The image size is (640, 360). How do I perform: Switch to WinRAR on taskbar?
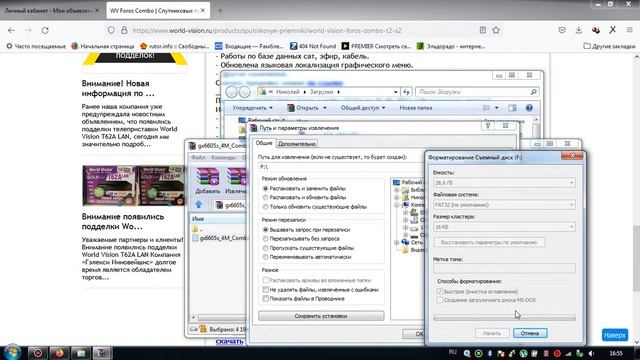tap(102, 353)
